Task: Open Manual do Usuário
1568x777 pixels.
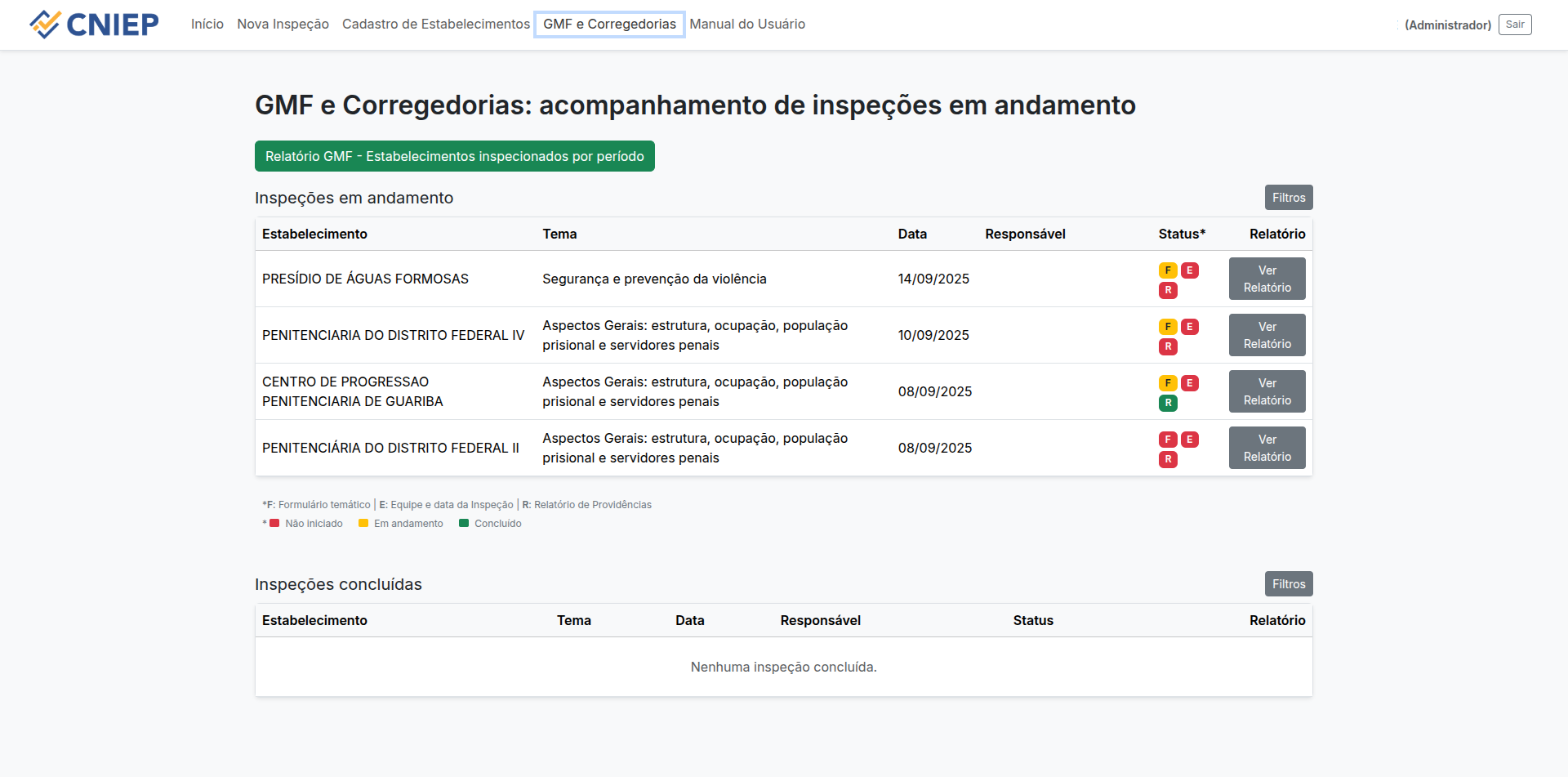Action: (x=747, y=25)
